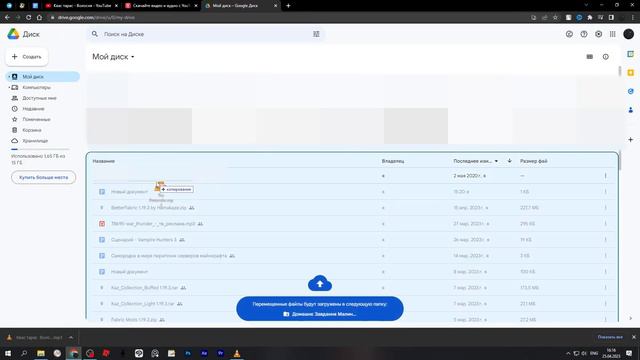Click the magnifier icon in the Drive search bar

95,34
